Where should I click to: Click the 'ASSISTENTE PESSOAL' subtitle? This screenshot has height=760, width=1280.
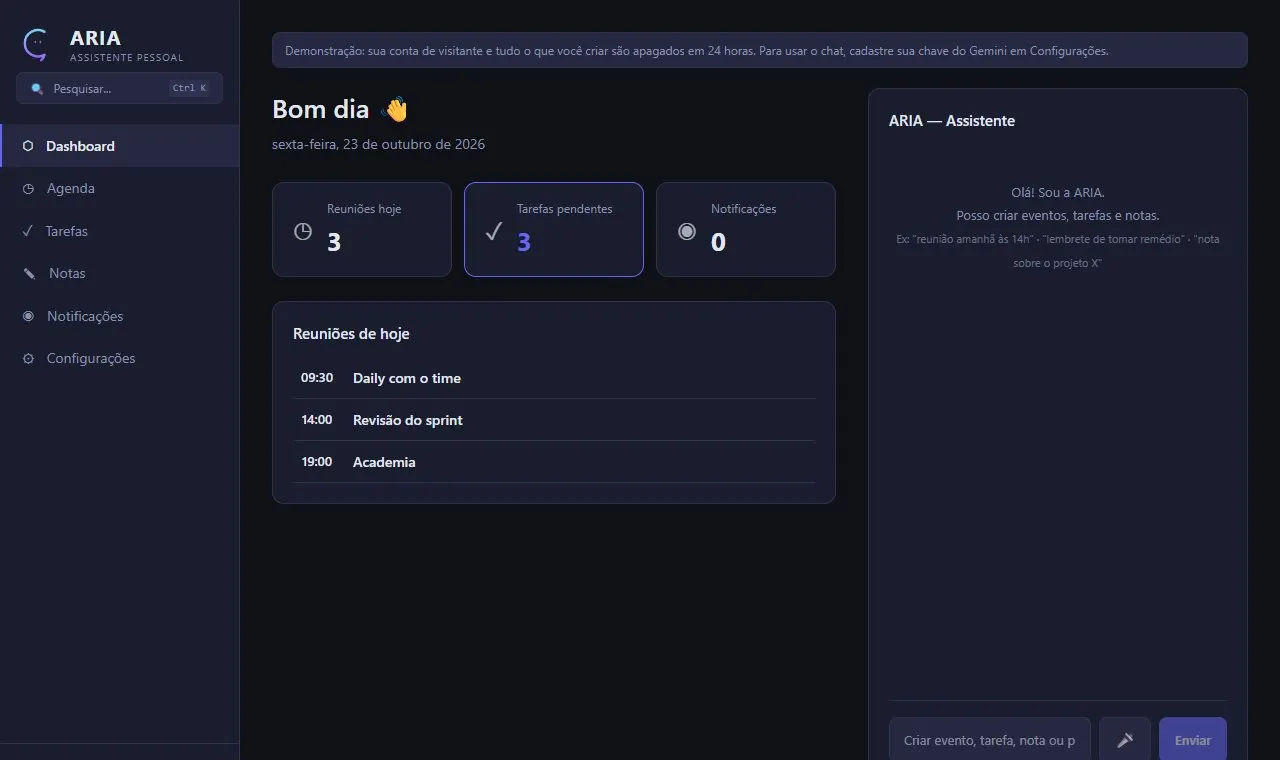[x=127, y=58]
